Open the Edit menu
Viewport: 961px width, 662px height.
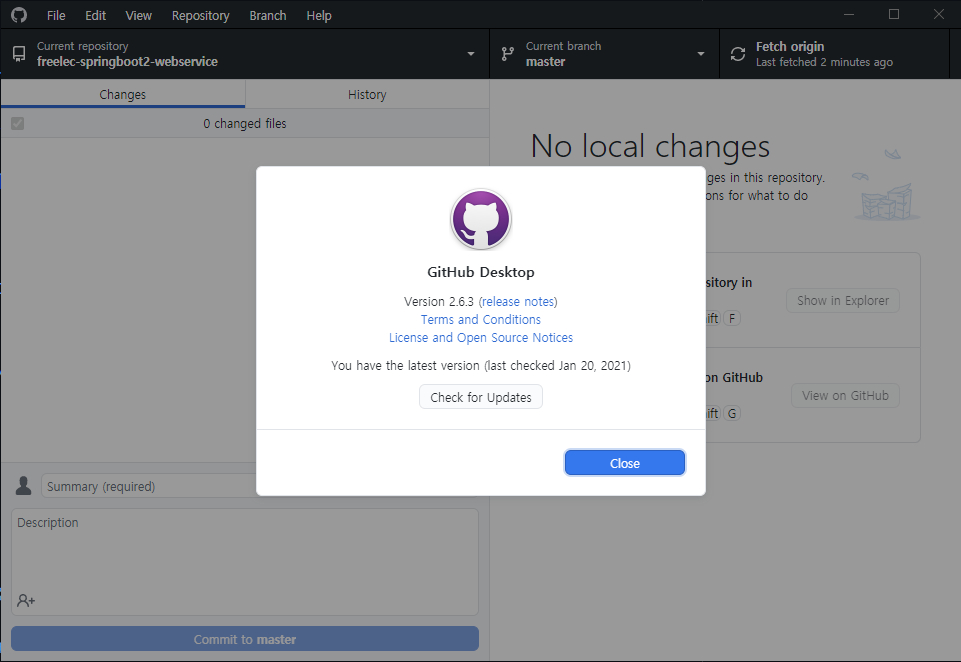pos(96,15)
